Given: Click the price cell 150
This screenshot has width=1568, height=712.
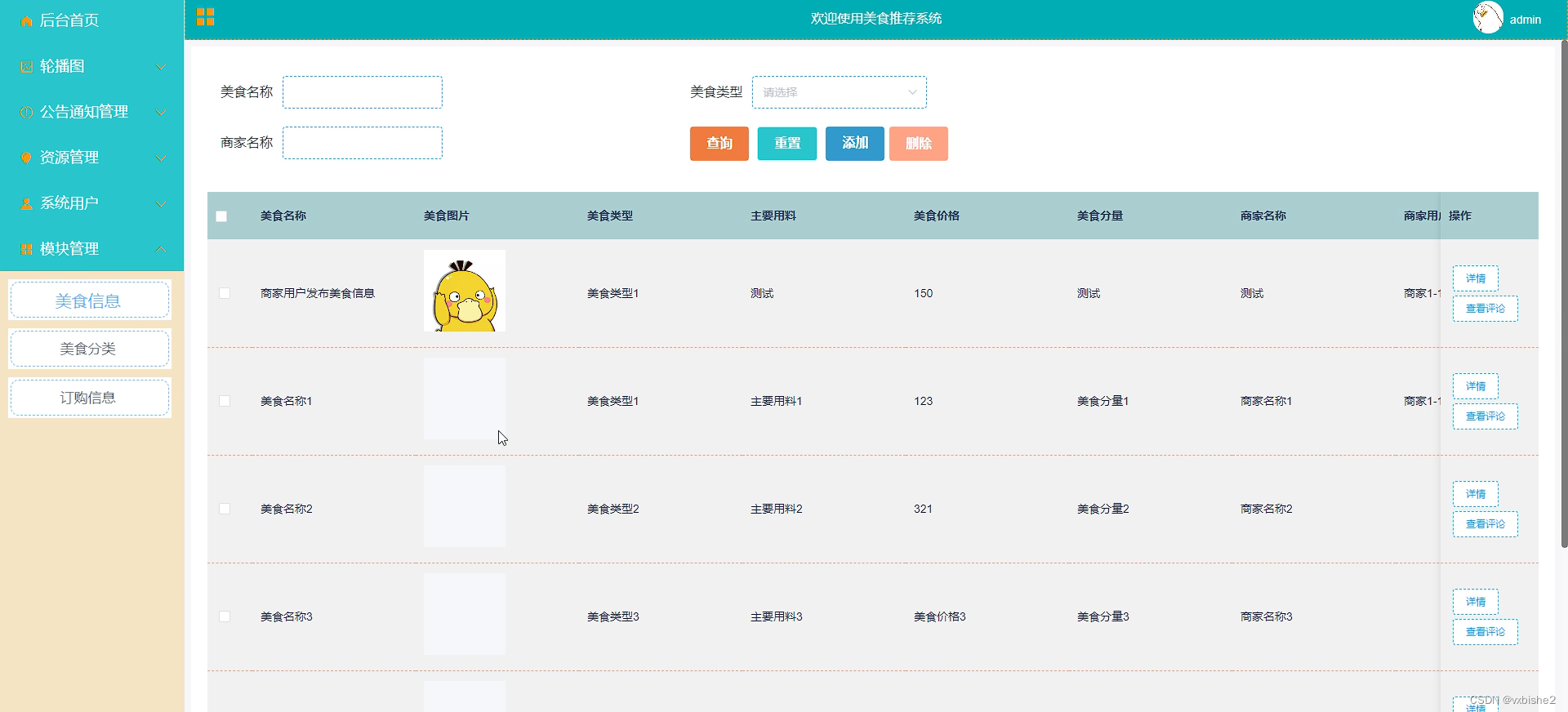Looking at the screenshot, I should [x=923, y=293].
